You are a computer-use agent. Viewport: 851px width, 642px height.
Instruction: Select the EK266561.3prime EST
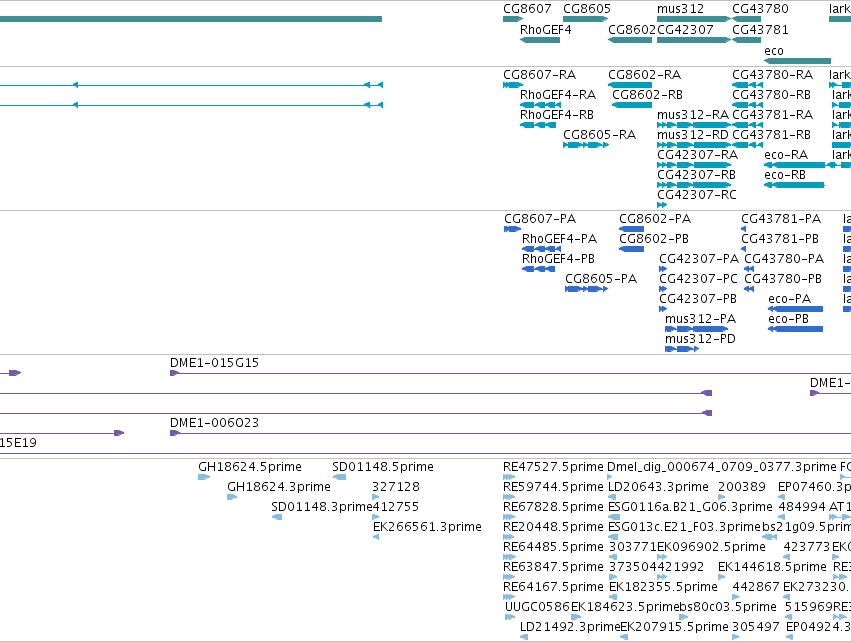tap(376, 537)
